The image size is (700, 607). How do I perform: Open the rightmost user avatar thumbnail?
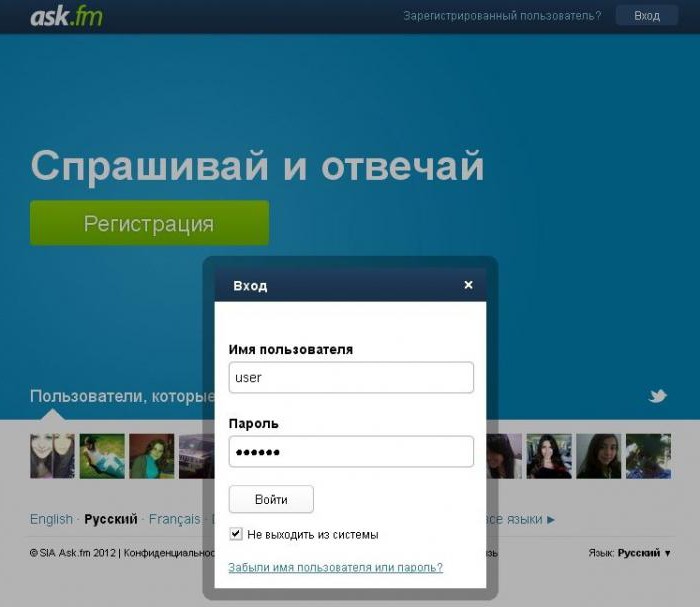[x=648, y=456]
